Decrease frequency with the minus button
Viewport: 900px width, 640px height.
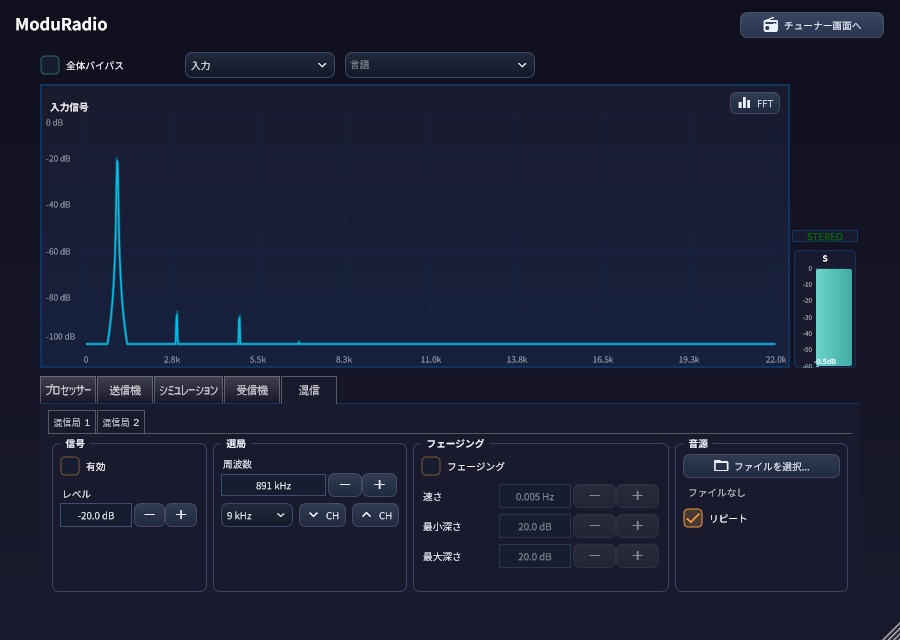pyautogui.click(x=345, y=485)
